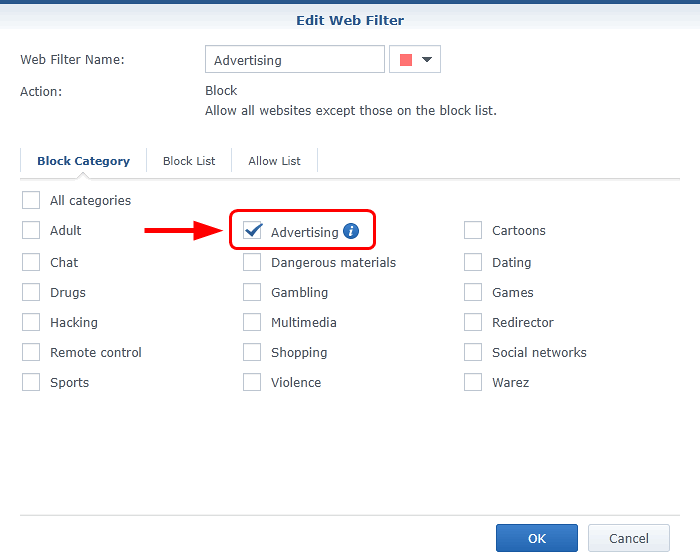
Task: Check the Redirector category box
Action: (473, 323)
